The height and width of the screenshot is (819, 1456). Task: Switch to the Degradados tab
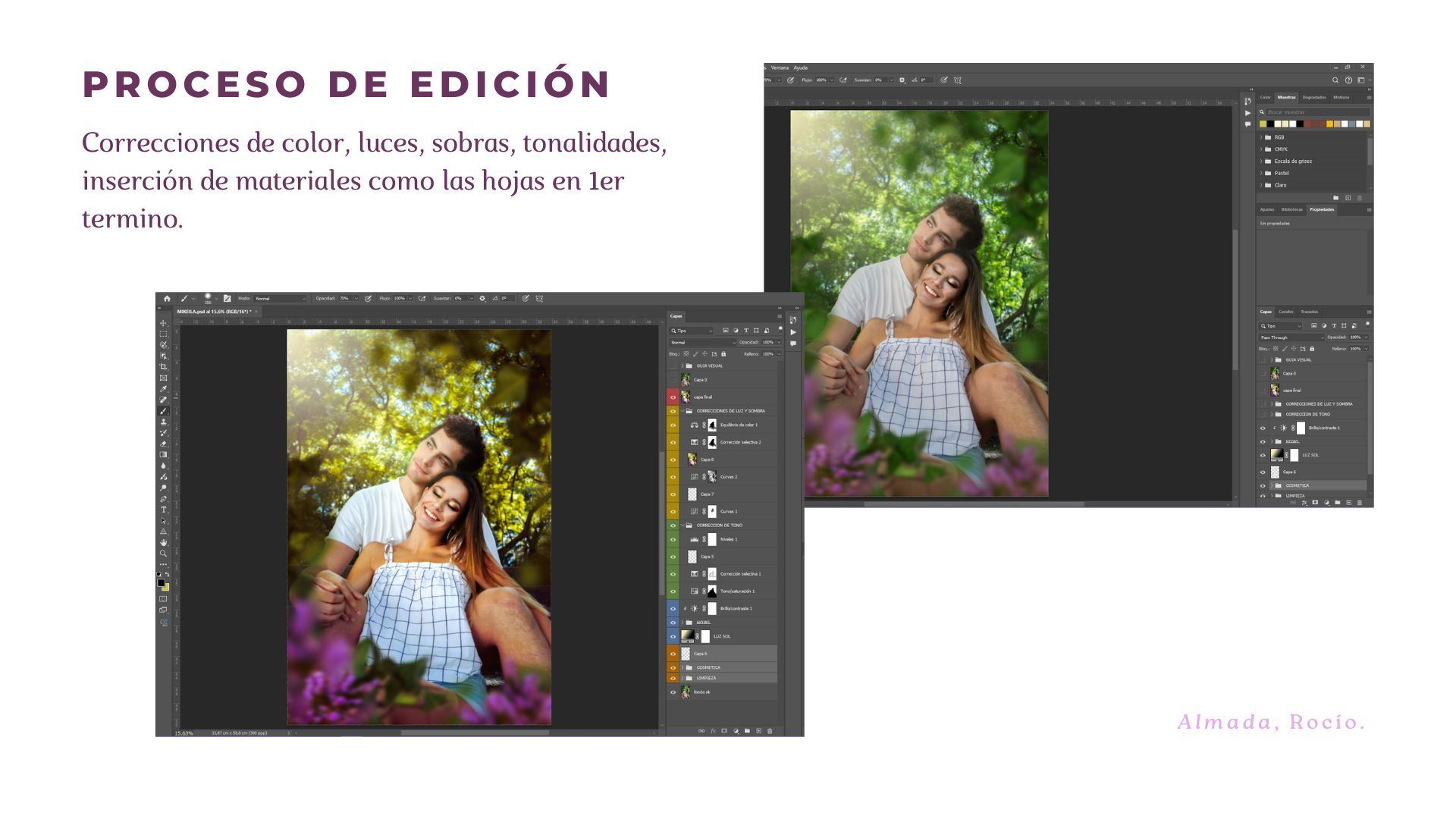pos(1313,97)
